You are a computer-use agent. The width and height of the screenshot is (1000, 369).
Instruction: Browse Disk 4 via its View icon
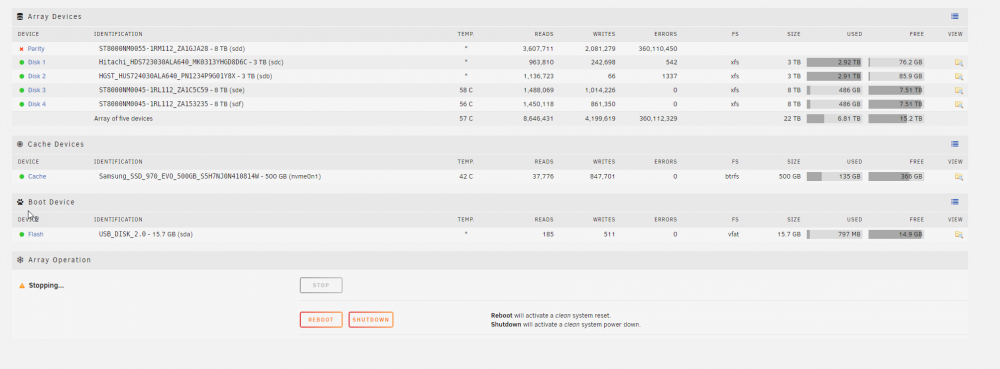(958, 105)
